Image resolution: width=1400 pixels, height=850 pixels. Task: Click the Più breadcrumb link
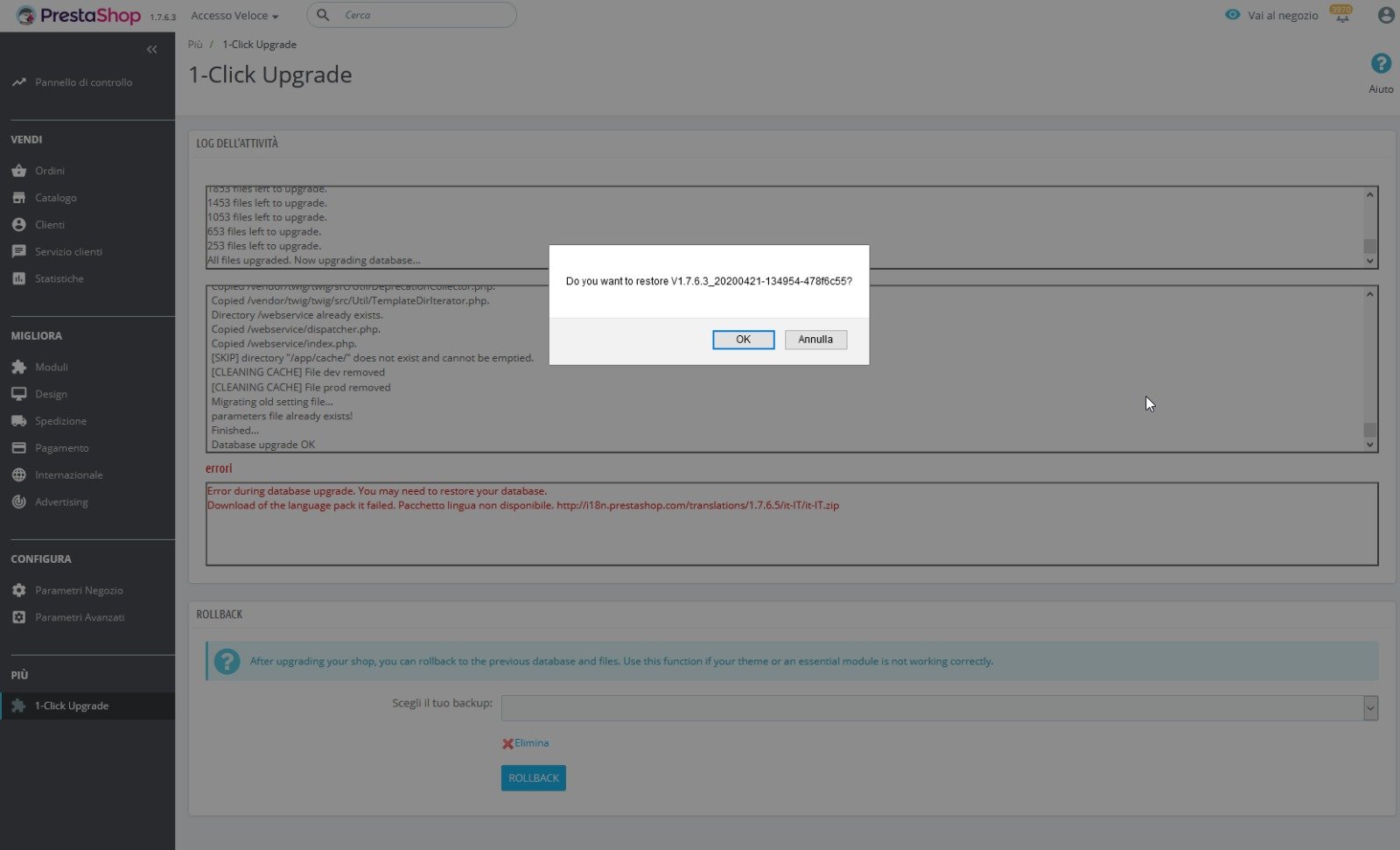pyautogui.click(x=195, y=45)
